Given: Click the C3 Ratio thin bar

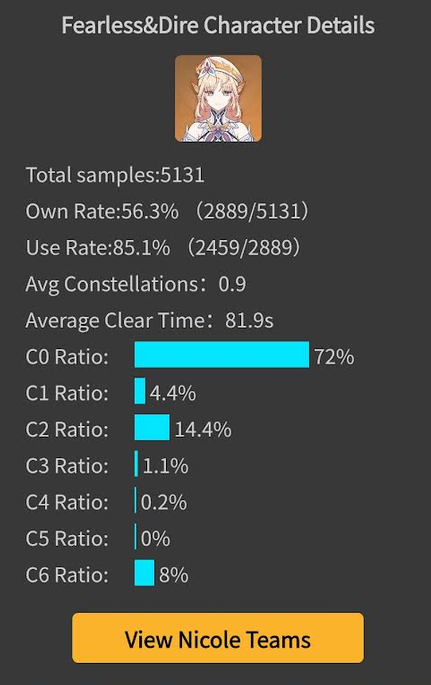Looking at the screenshot, I should (136, 464).
